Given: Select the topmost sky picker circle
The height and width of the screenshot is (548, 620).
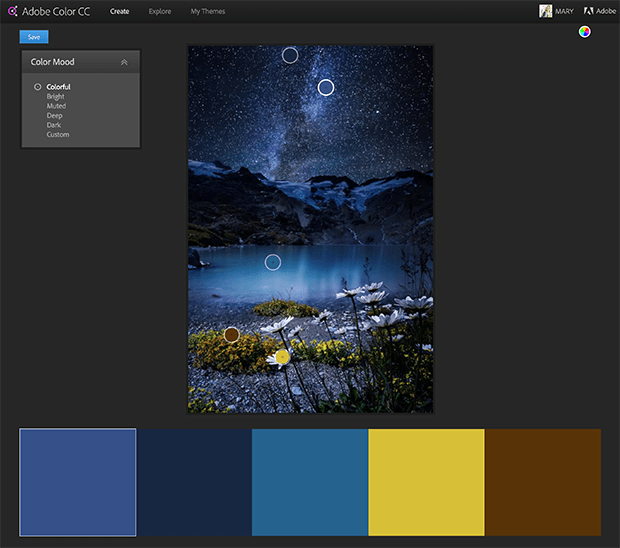Looking at the screenshot, I should pos(290,55).
